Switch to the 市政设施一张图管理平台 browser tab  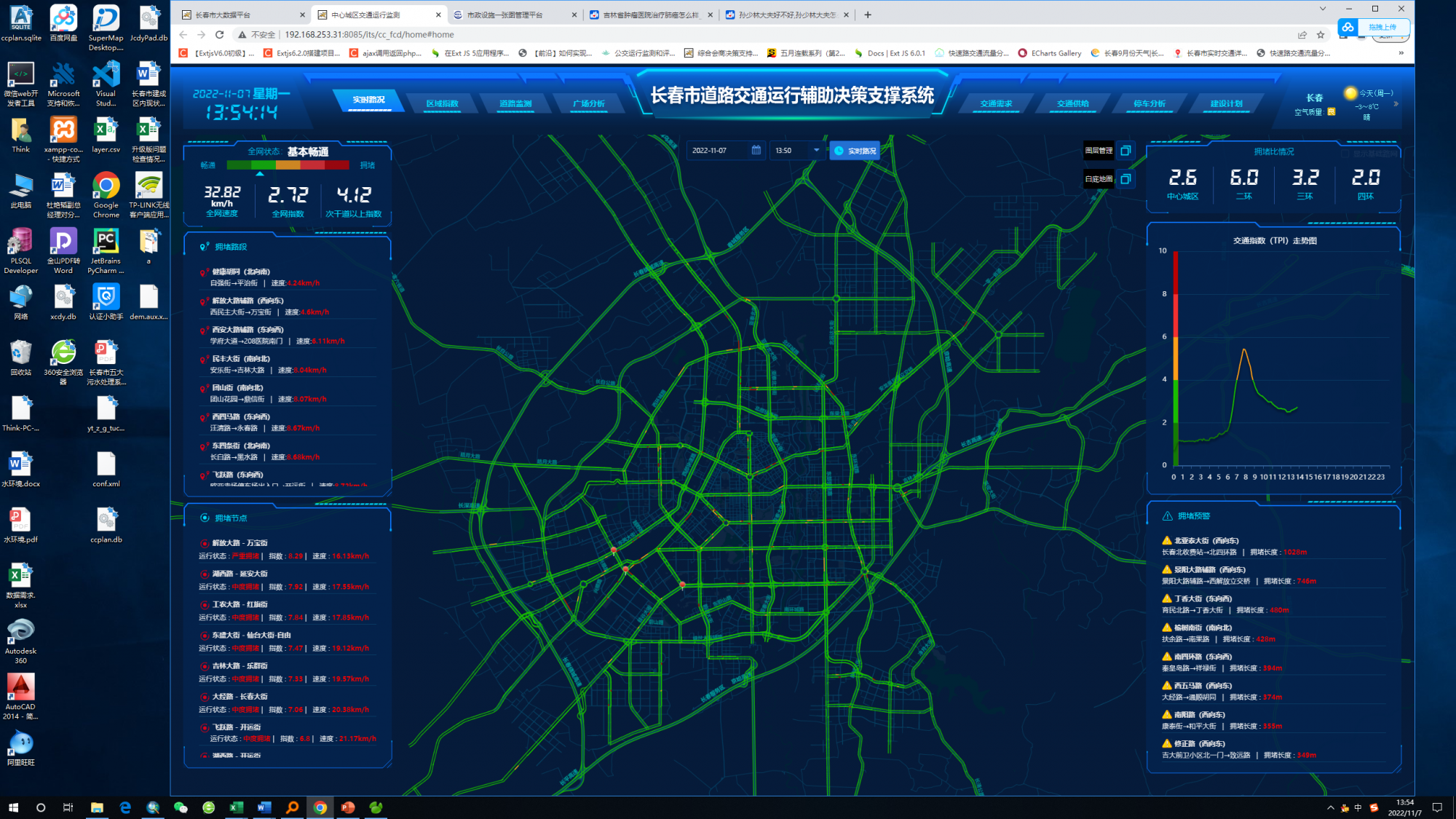click(505, 15)
